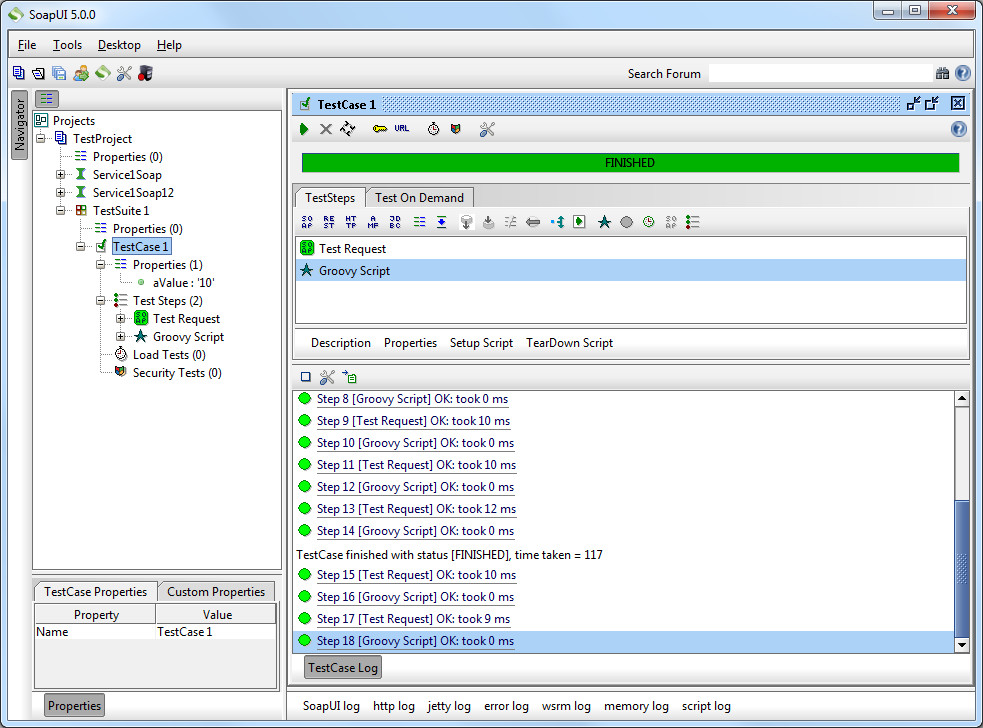Expand the Groovy Script node in navigator tree

click(x=121, y=337)
